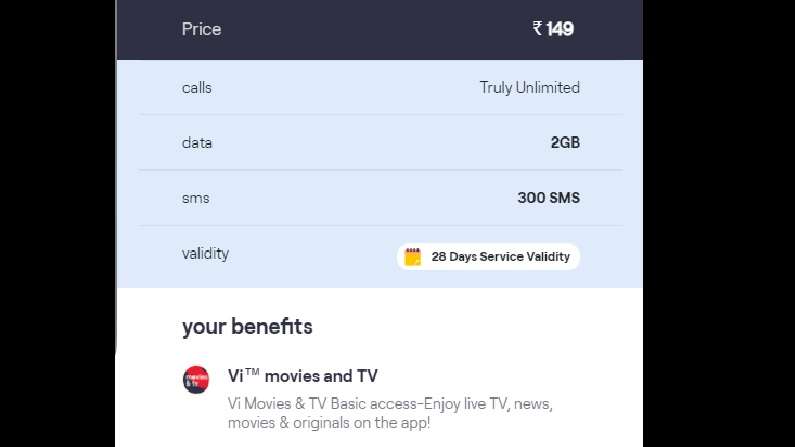The width and height of the screenshot is (795, 447).
Task: Click the TM superscript in benefit title
Action: click(252, 372)
